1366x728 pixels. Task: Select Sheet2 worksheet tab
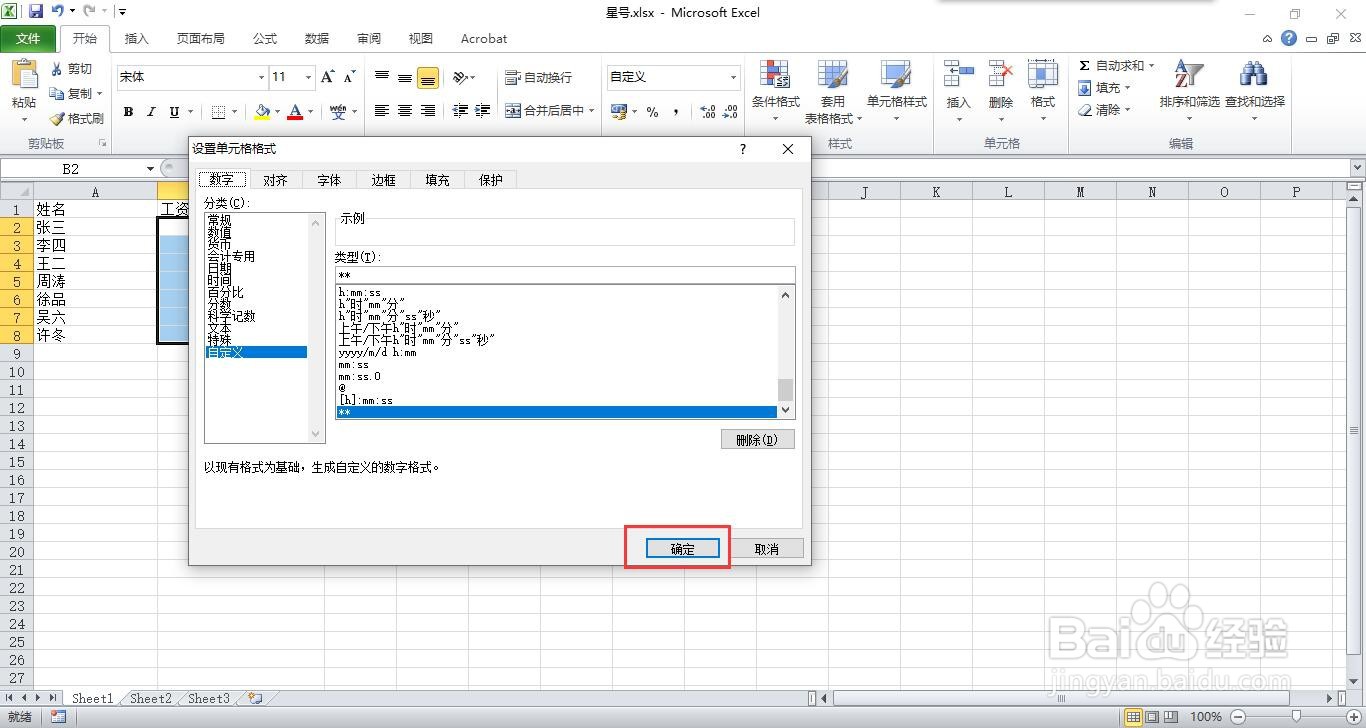pos(151,699)
